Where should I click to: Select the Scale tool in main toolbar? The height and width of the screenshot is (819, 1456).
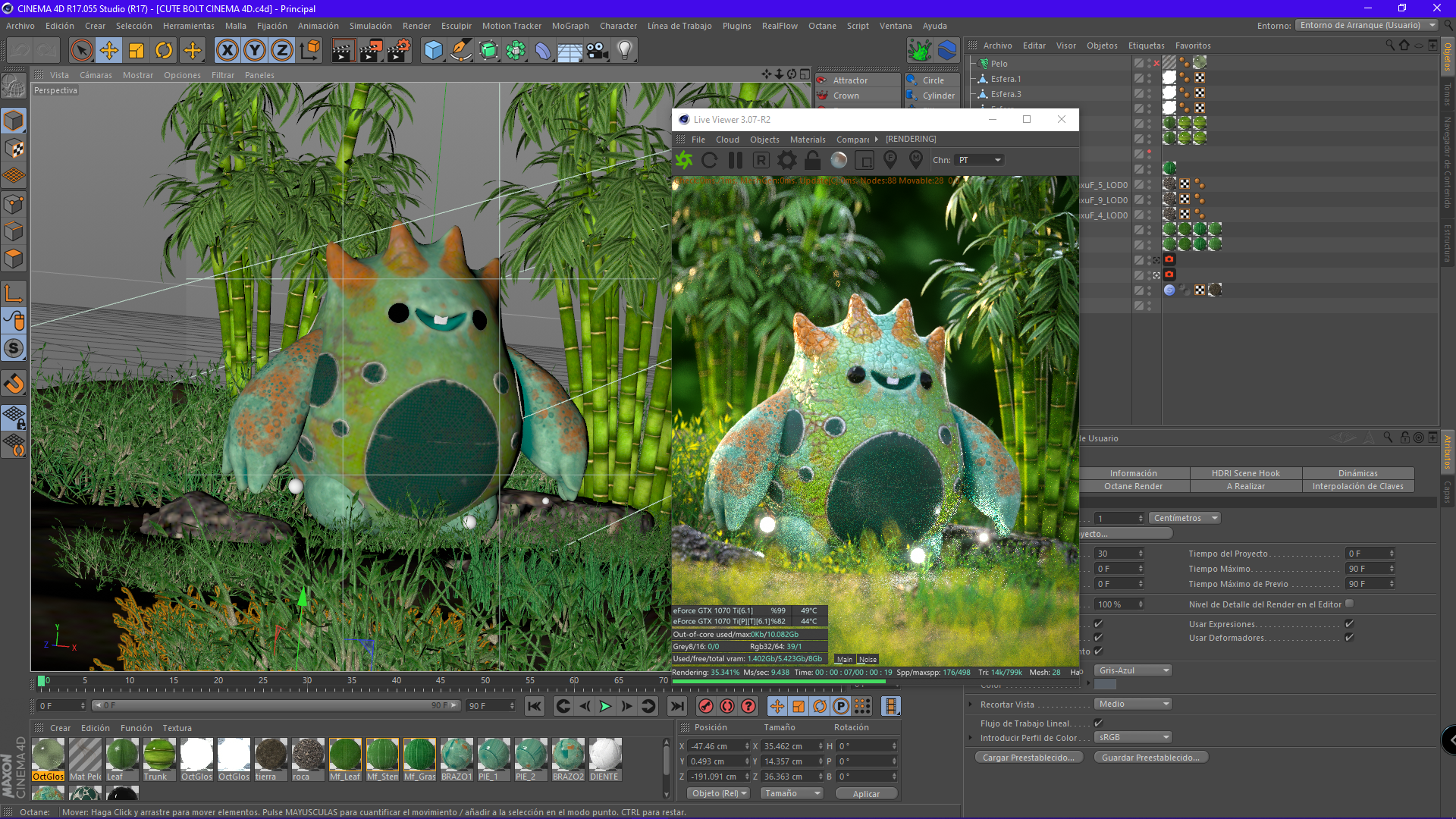tap(136, 51)
